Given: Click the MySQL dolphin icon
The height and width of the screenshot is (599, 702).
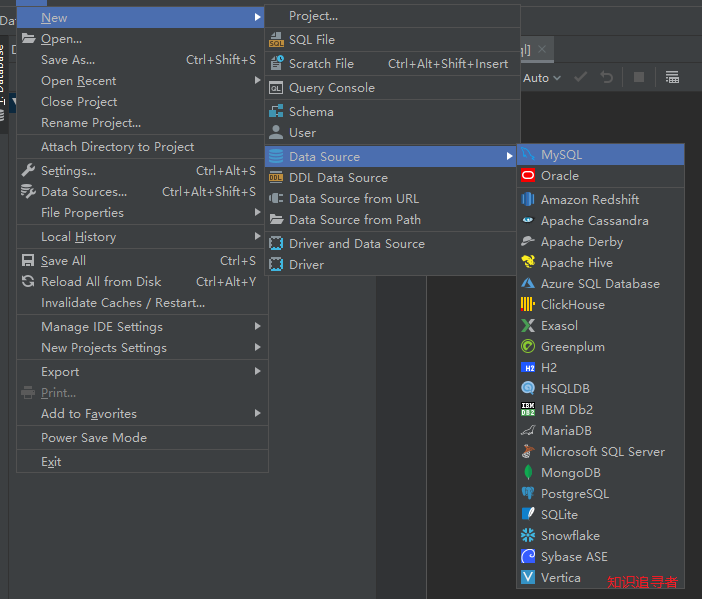Looking at the screenshot, I should point(528,154).
